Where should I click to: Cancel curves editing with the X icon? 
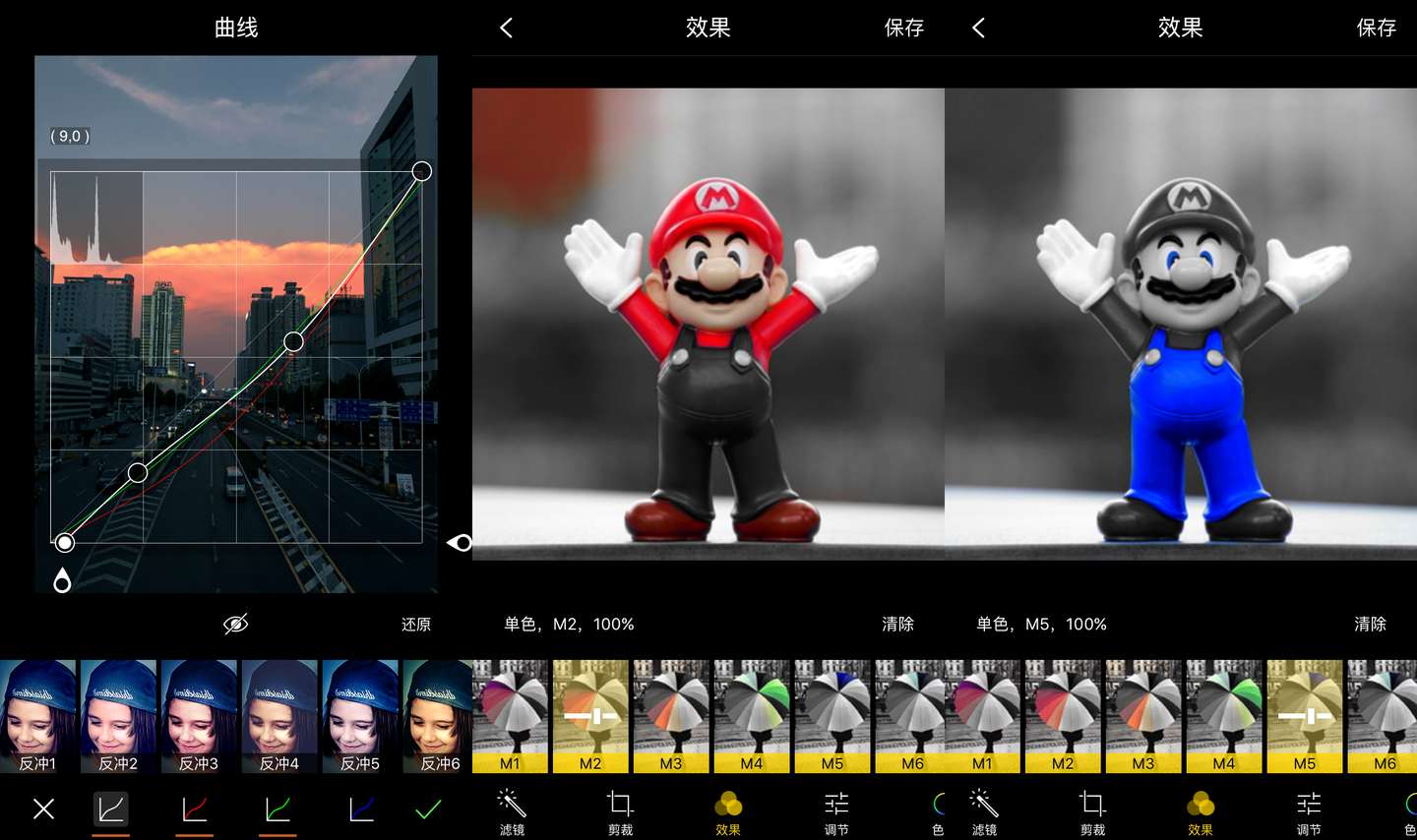coord(43,810)
